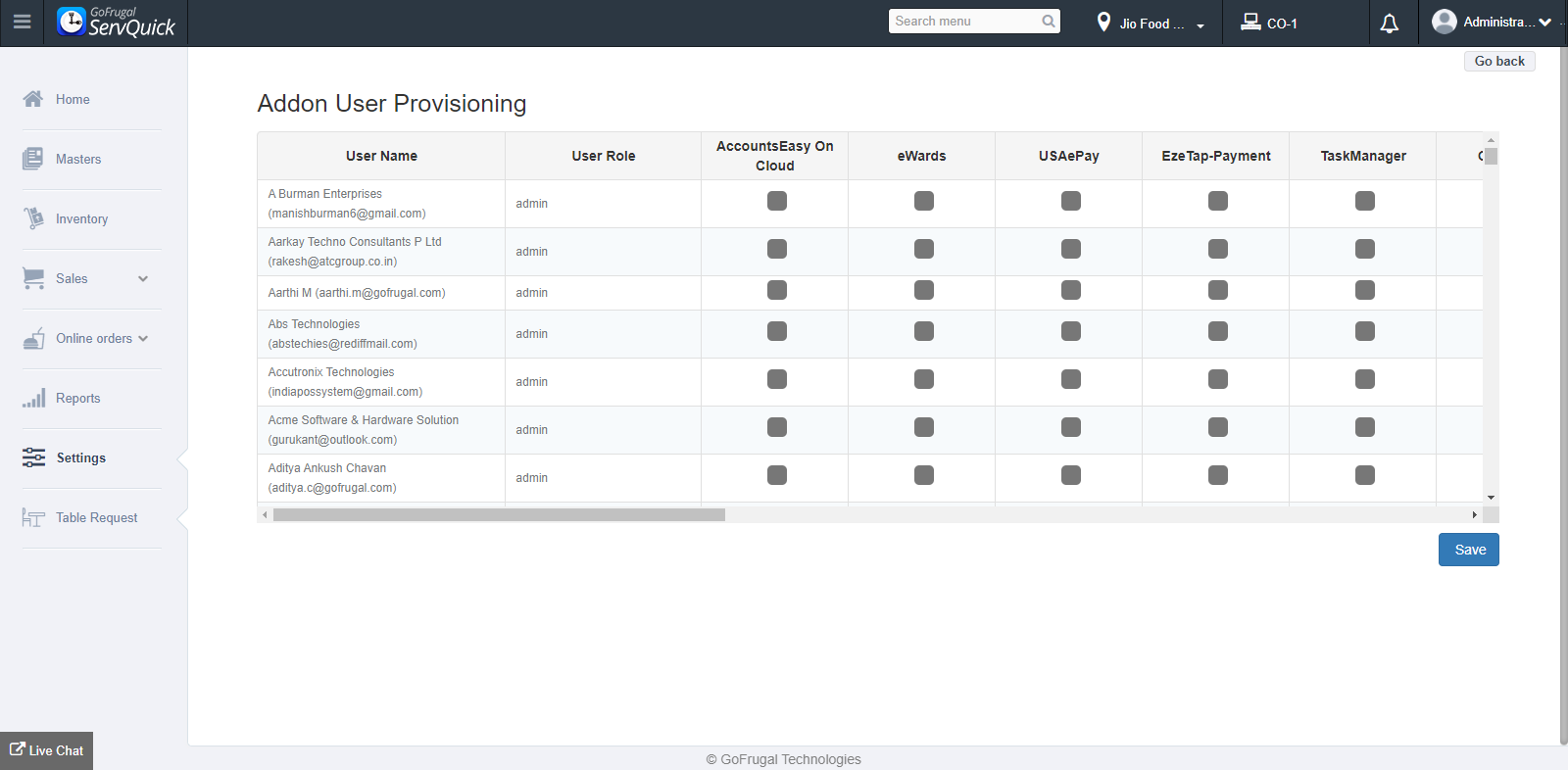1568x770 pixels.
Task: Toggle USAePay checkbox for Aarthi M
Action: (x=1070, y=290)
